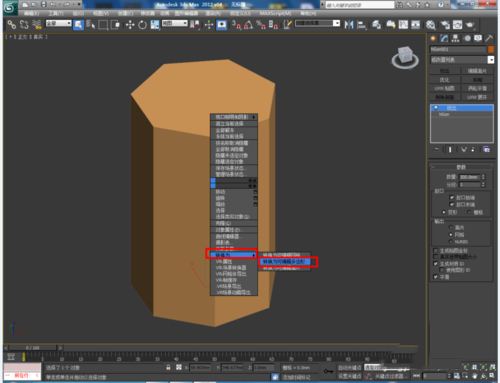Screen dimensions: 500x383
Task: Toggle the 封口始端 (cap start) checkbox
Action: coord(452,197)
